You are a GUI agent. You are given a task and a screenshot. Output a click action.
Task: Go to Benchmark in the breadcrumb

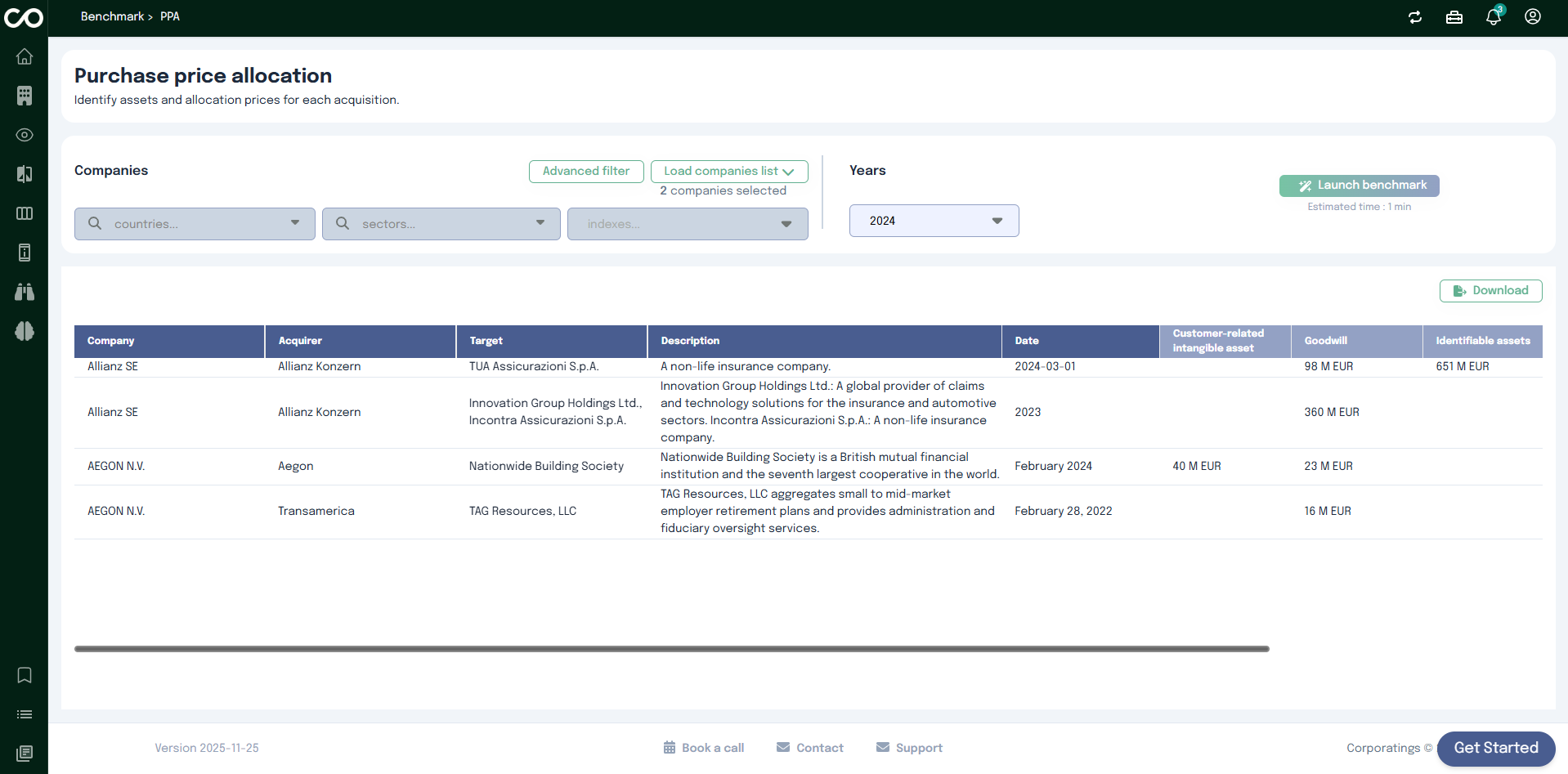click(112, 16)
